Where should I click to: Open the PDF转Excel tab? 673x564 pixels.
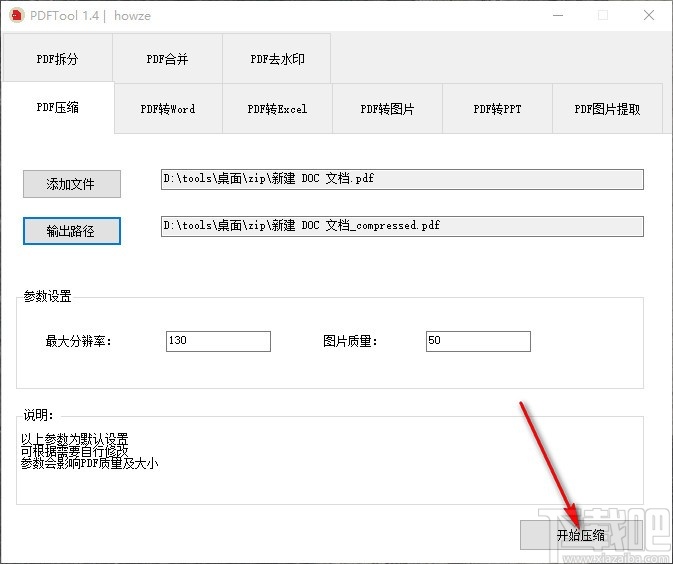(x=277, y=109)
